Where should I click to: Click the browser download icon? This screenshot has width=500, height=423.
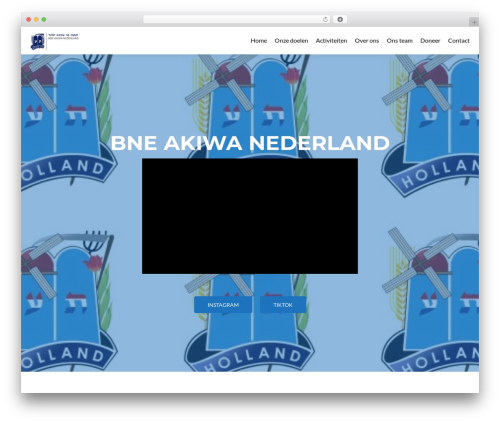pyautogui.click(x=340, y=20)
